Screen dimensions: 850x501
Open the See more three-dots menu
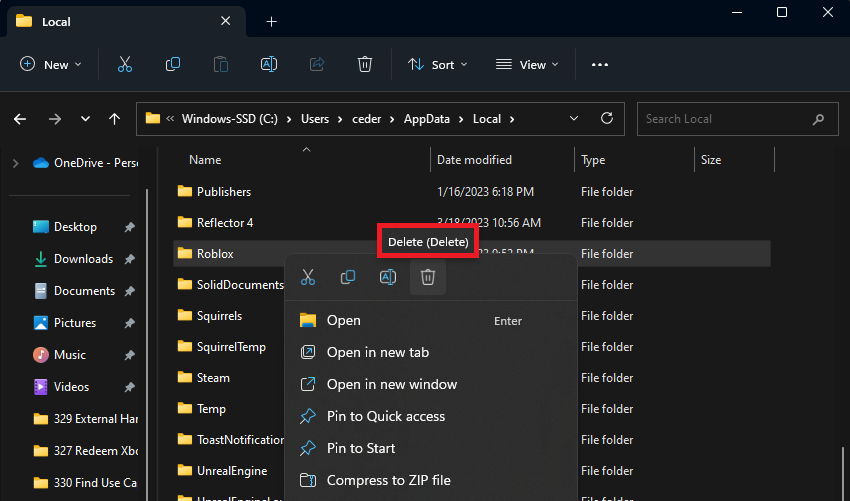pyautogui.click(x=600, y=64)
